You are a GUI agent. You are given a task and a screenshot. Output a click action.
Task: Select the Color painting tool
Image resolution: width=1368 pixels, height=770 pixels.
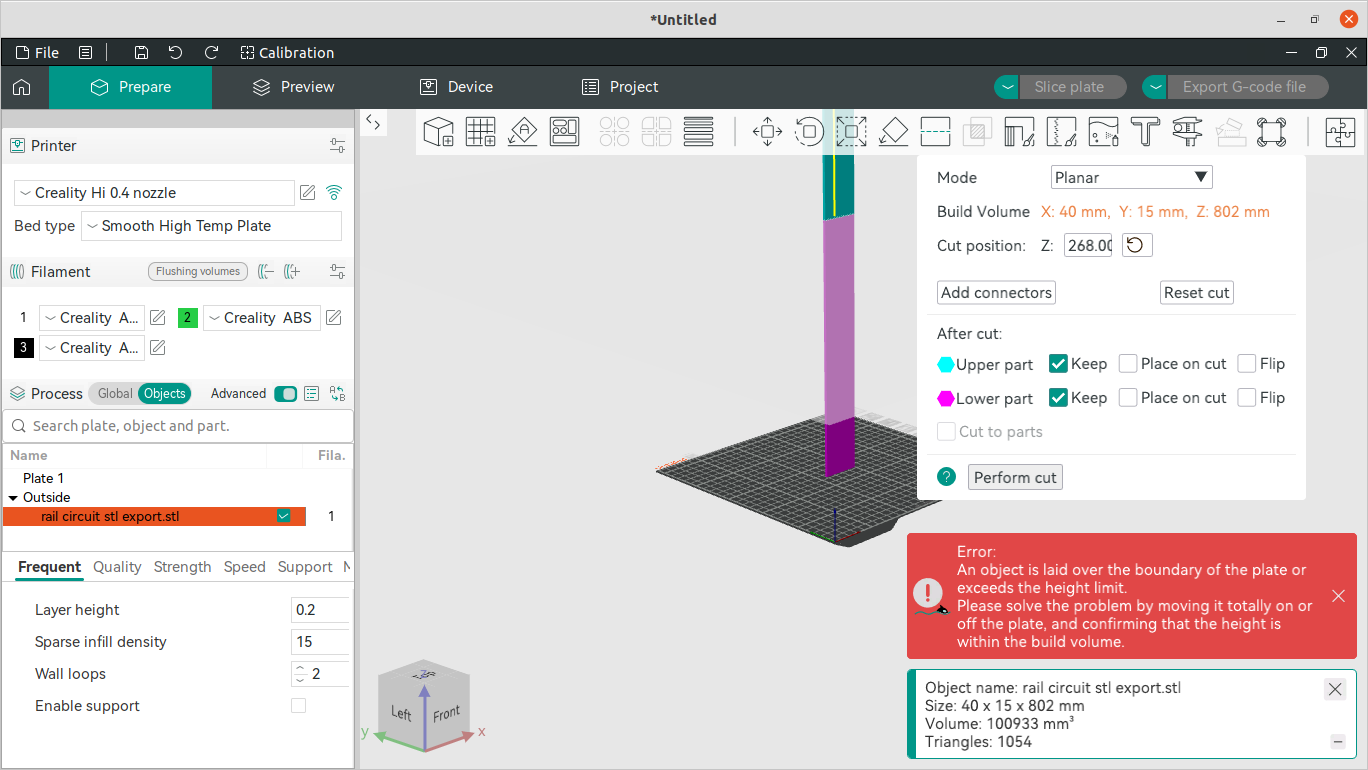click(x=1103, y=132)
